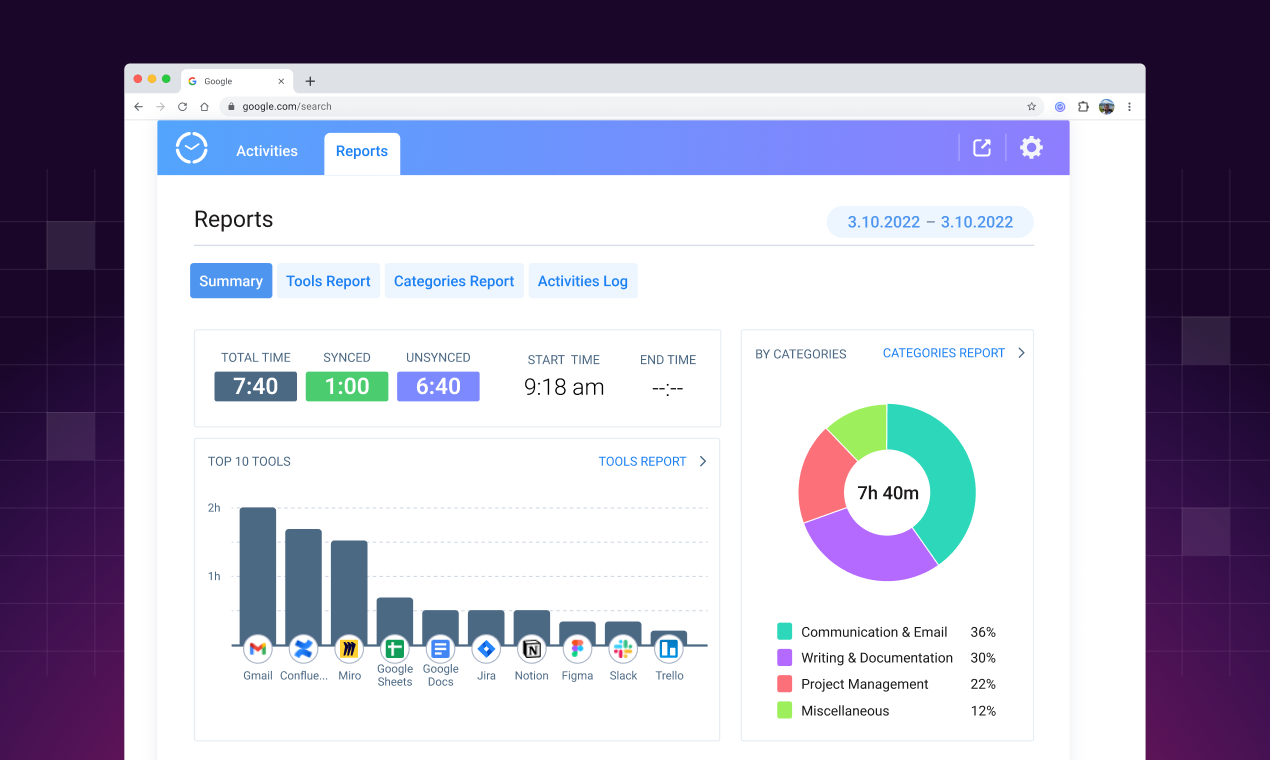Click the clock logo in header

[x=191, y=148]
